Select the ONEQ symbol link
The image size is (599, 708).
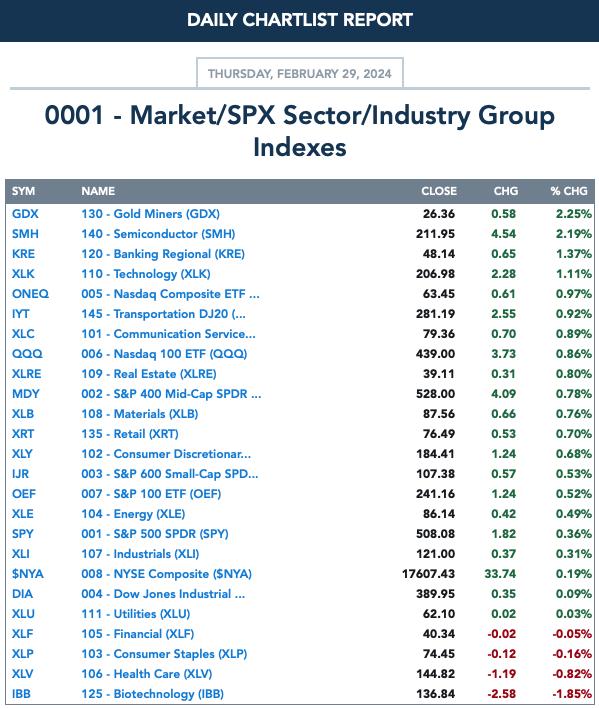(30, 294)
